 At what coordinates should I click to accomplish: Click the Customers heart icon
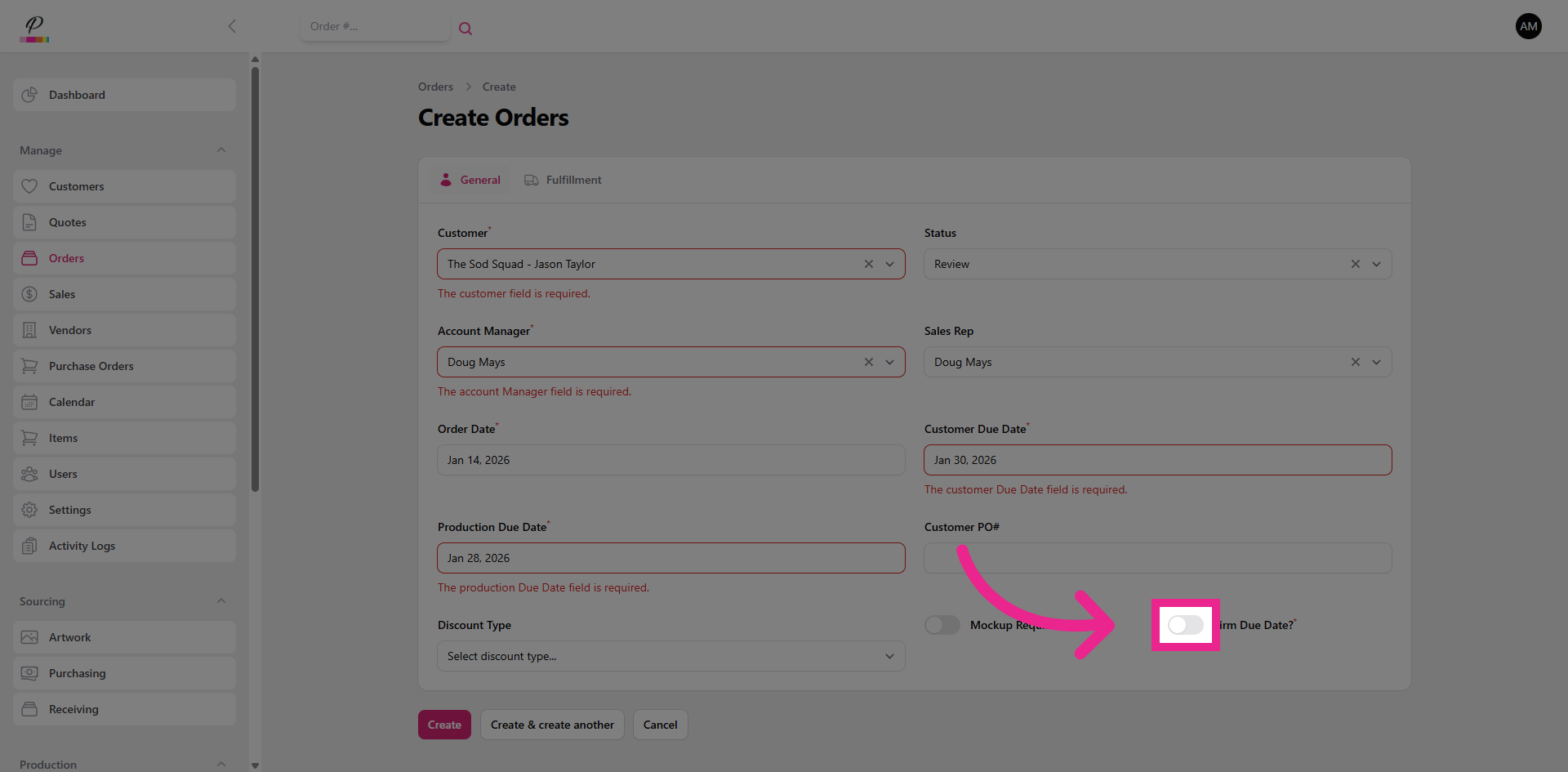click(29, 186)
